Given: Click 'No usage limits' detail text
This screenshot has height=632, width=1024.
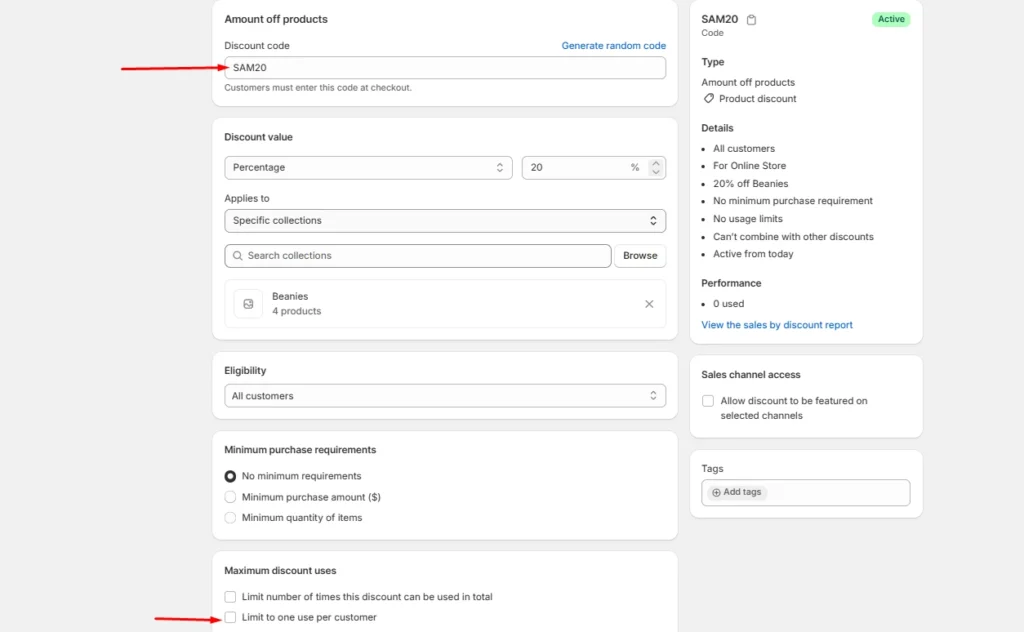Looking at the screenshot, I should pos(747,219).
